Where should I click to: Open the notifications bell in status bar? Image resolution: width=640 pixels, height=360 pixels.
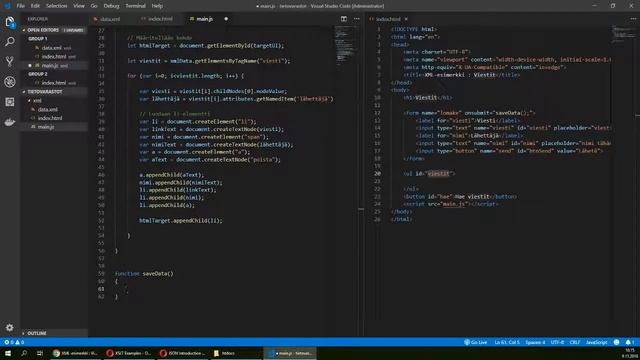click(x=630, y=342)
